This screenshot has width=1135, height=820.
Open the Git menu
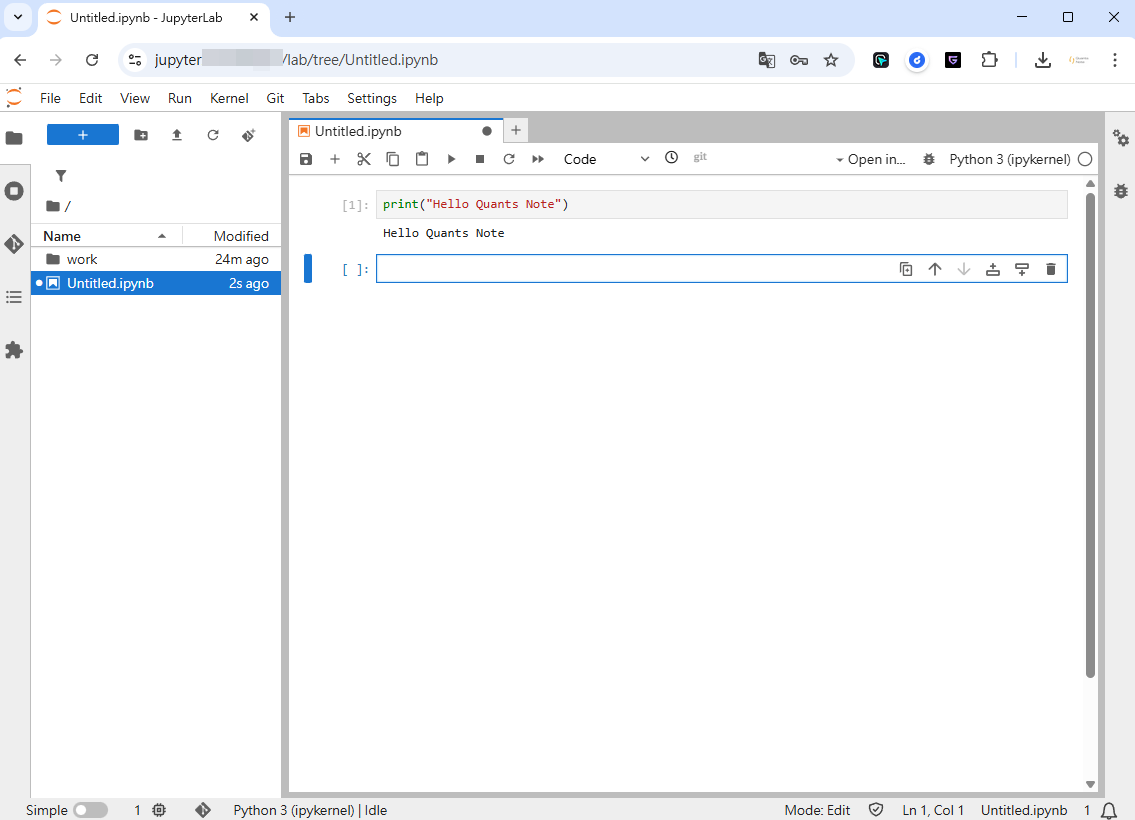tap(275, 98)
